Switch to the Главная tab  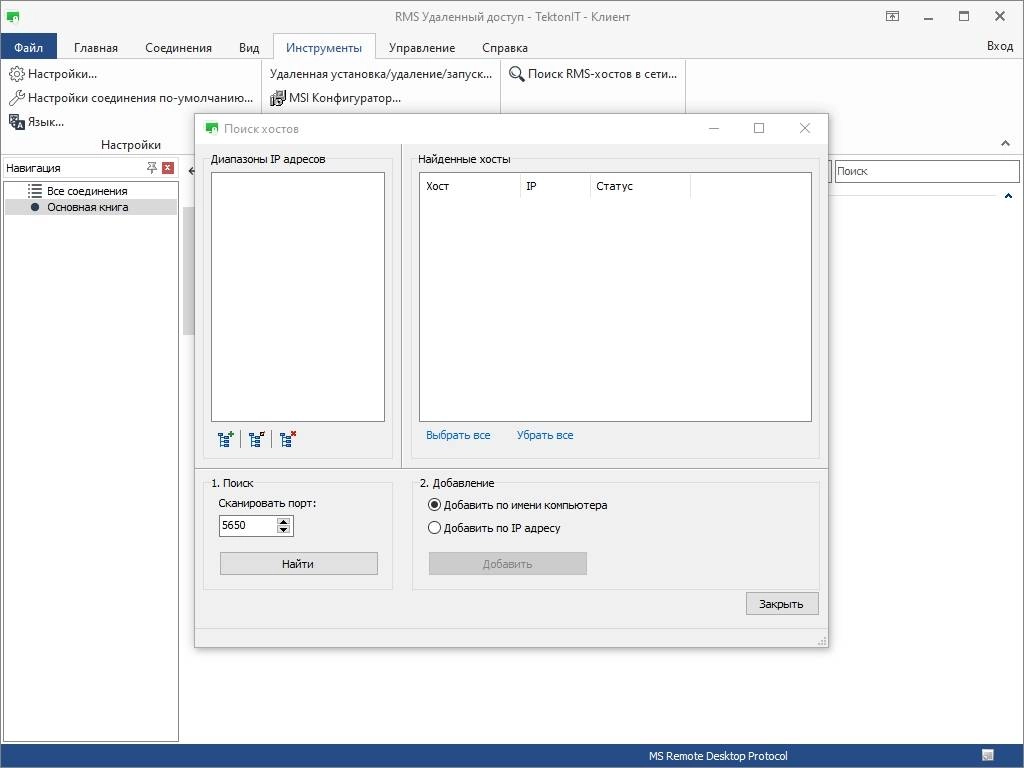(x=96, y=48)
